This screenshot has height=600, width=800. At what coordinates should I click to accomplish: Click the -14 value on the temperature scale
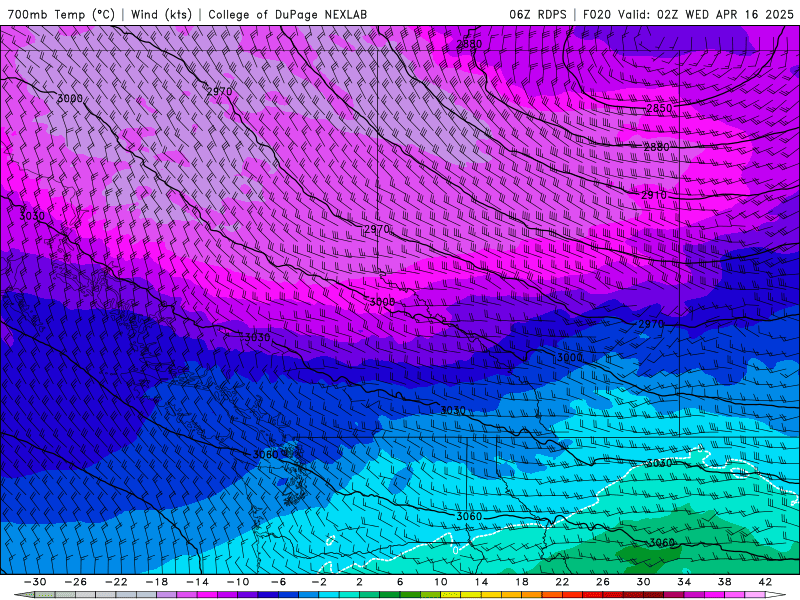click(x=197, y=582)
